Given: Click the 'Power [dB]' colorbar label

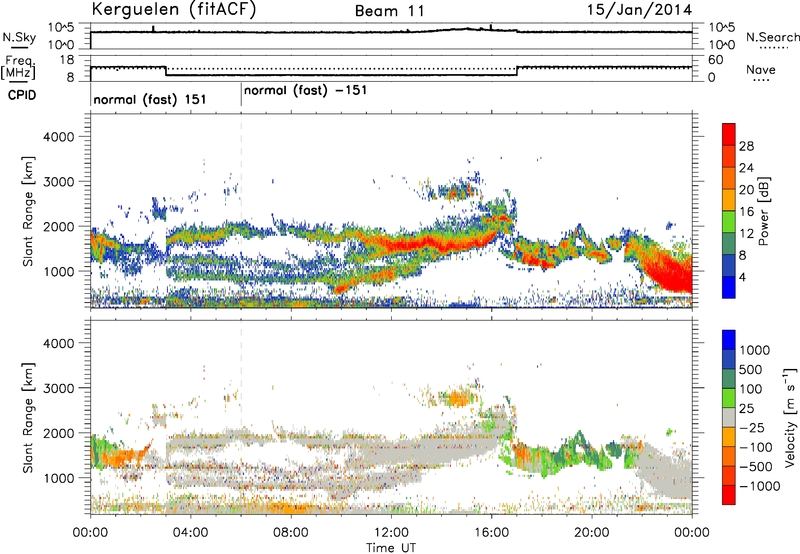Looking at the screenshot, I should point(763,211).
